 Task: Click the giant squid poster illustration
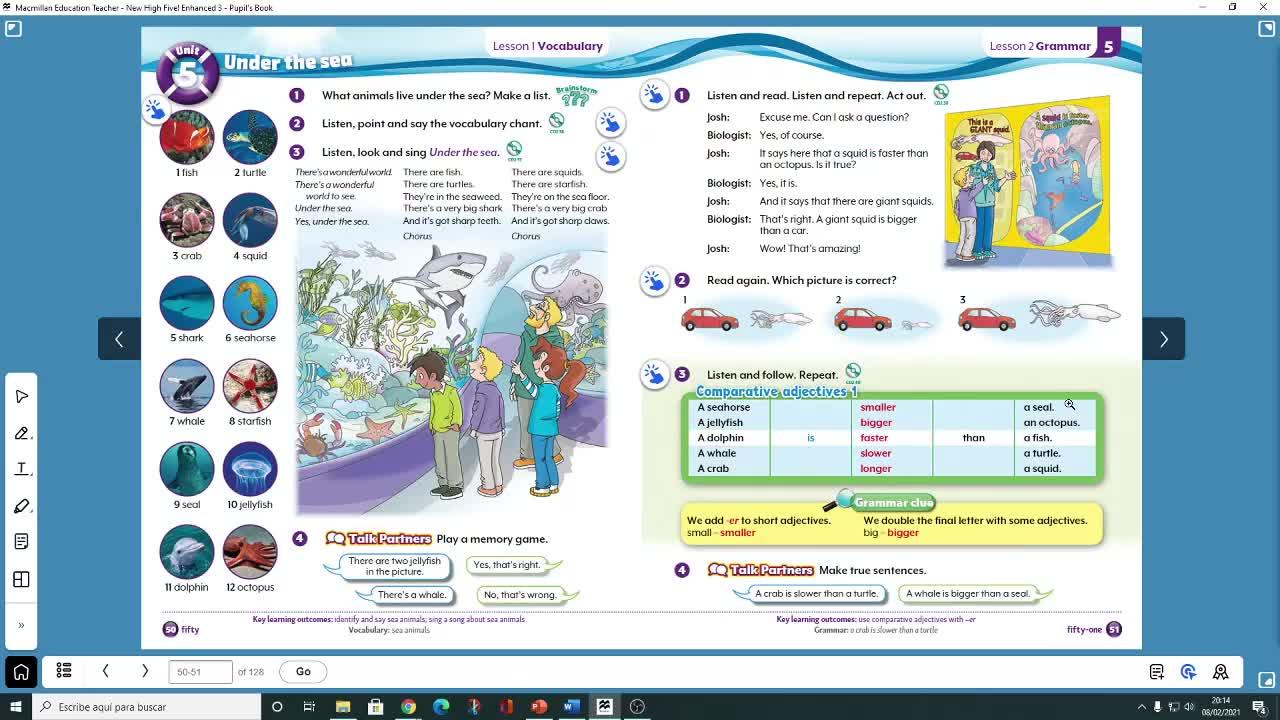(x=1027, y=180)
